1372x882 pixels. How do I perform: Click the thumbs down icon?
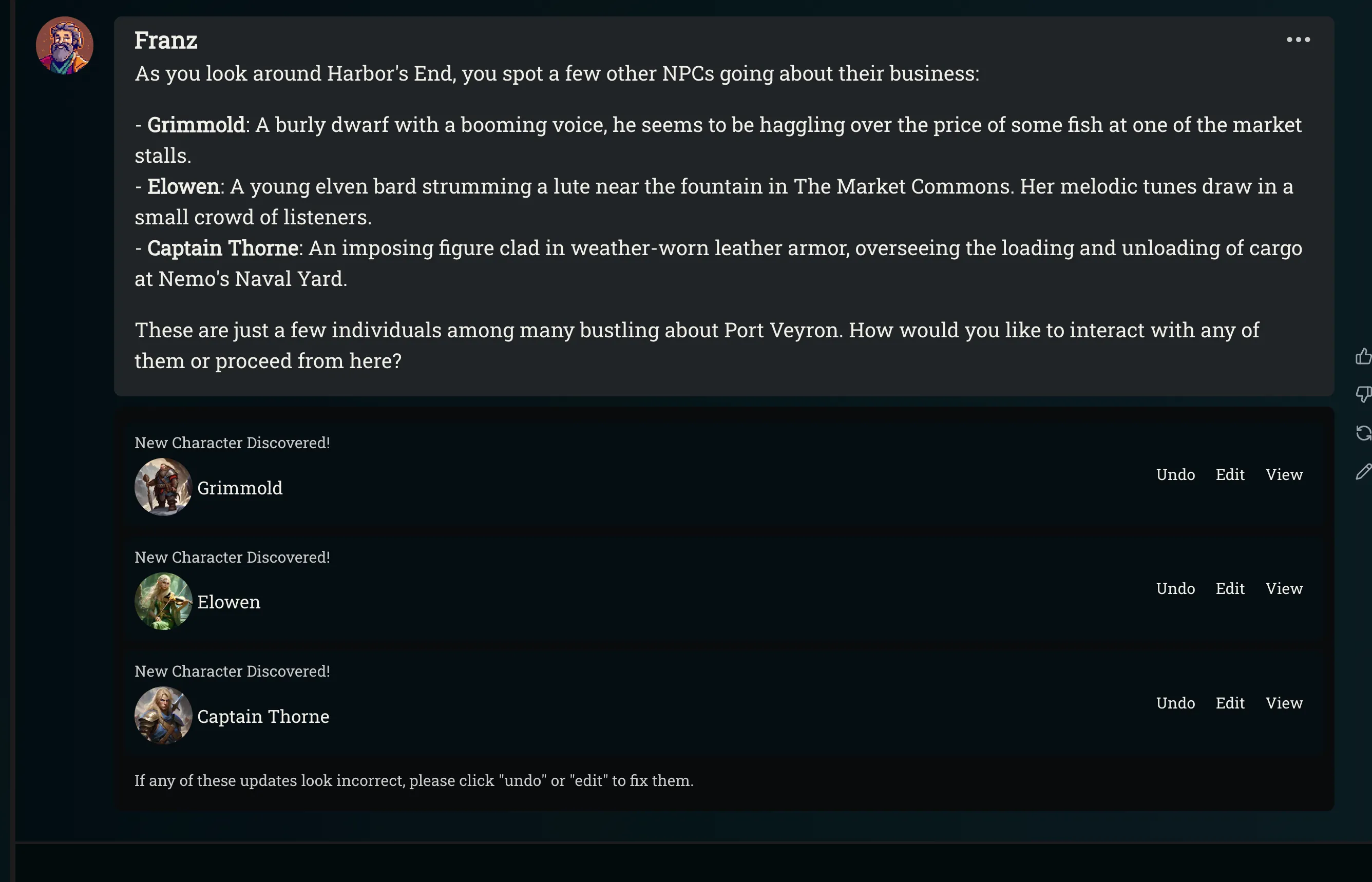coord(1363,394)
